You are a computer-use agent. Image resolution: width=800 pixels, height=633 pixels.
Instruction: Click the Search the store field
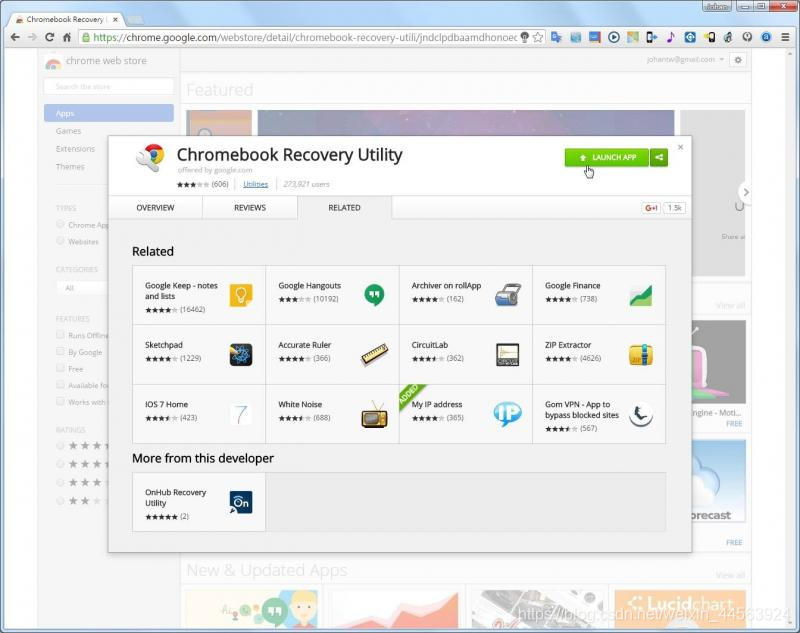point(109,87)
